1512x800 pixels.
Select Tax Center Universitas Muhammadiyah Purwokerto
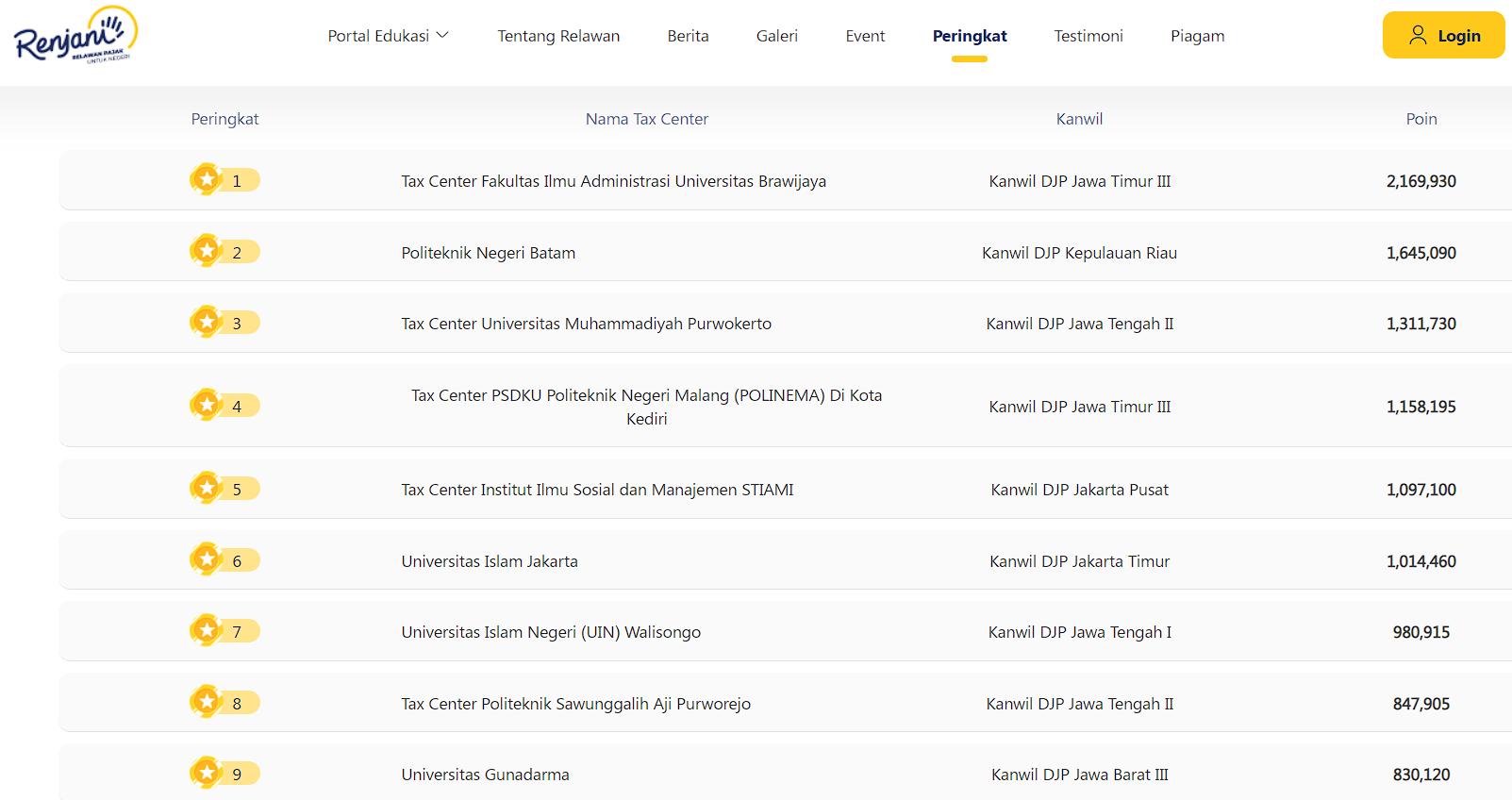[587, 324]
